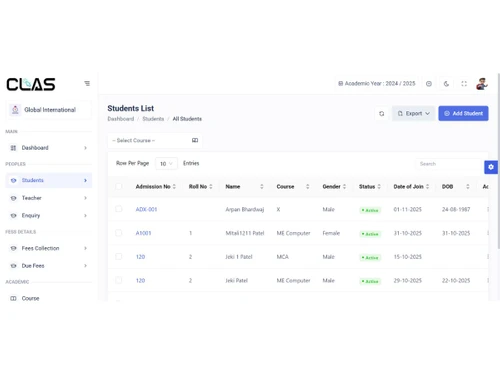Image resolution: width=500 pixels, height=375 pixels.
Task: Expand Students menu chevron
Action: tap(85, 180)
